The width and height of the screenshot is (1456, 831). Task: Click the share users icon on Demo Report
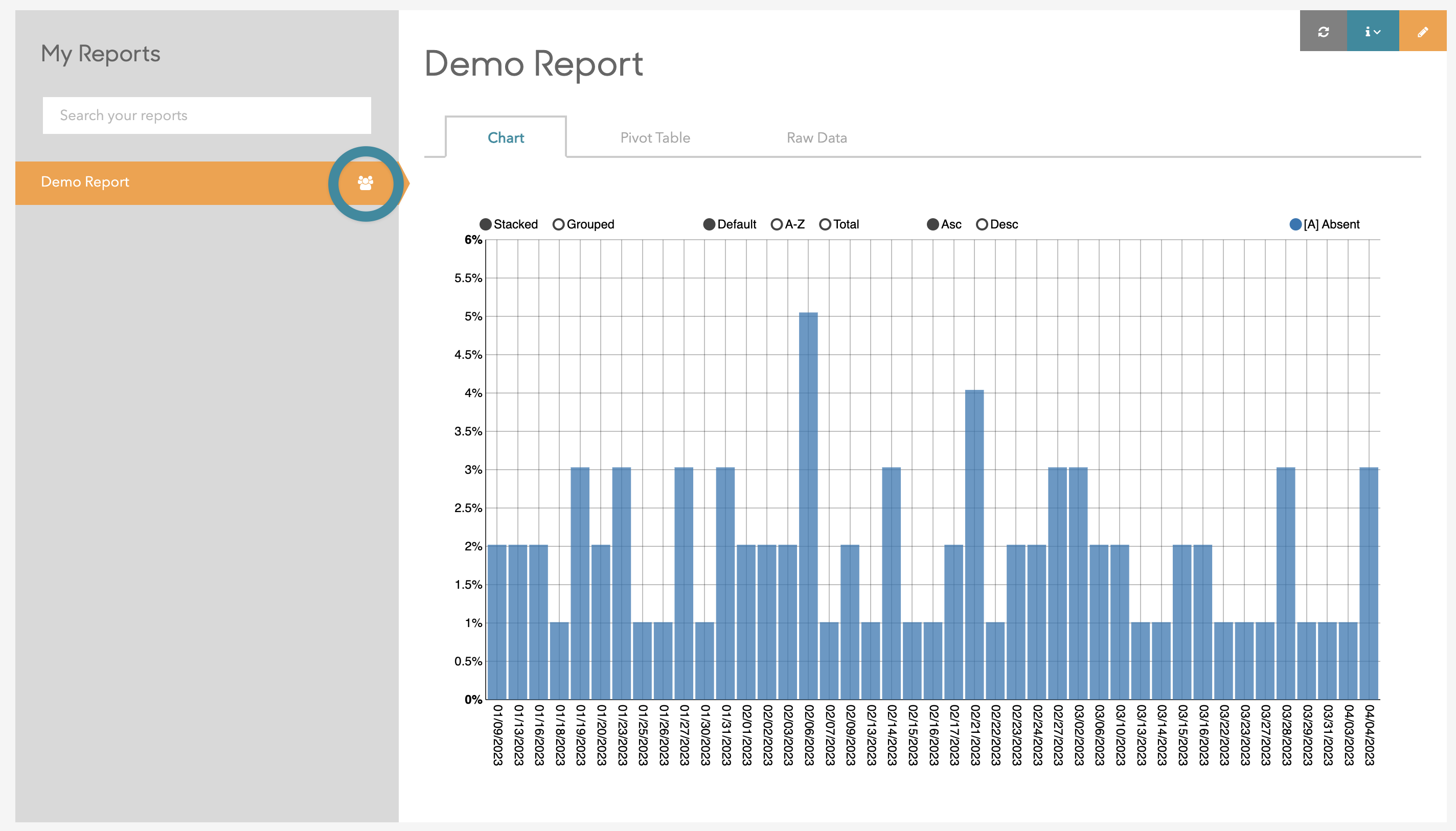366,183
